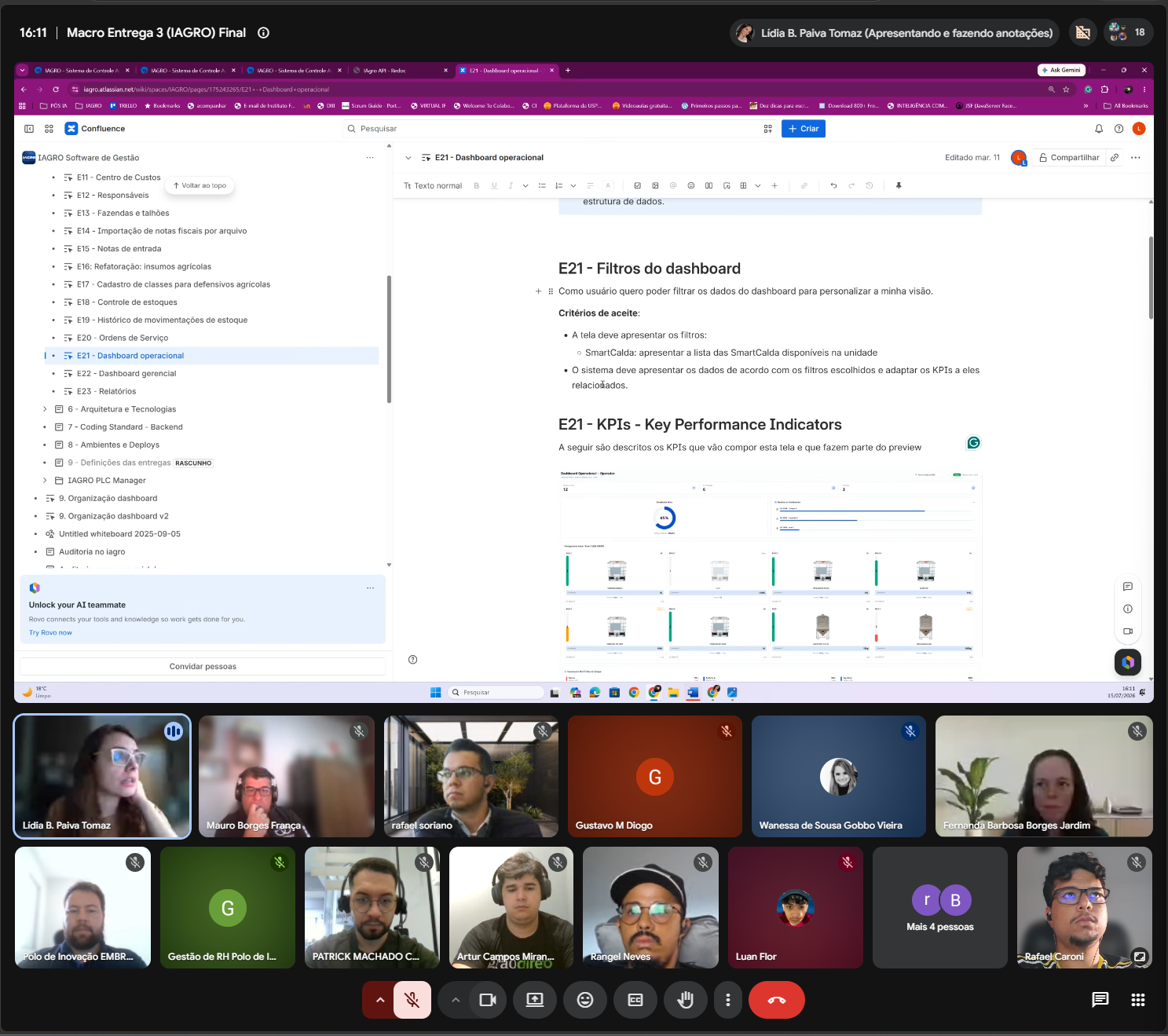
Task: Click the Compartilhar button
Action: [x=1069, y=158]
